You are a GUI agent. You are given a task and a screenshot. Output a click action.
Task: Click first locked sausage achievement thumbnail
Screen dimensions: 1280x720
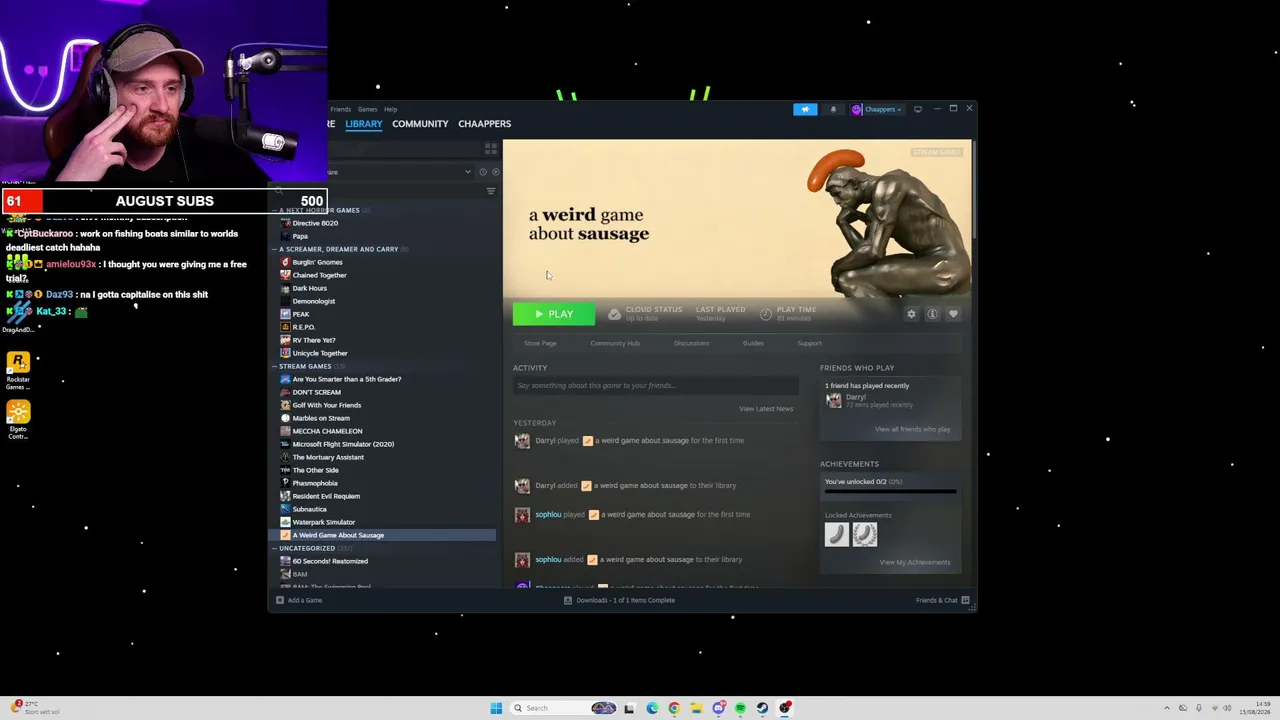click(837, 535)
